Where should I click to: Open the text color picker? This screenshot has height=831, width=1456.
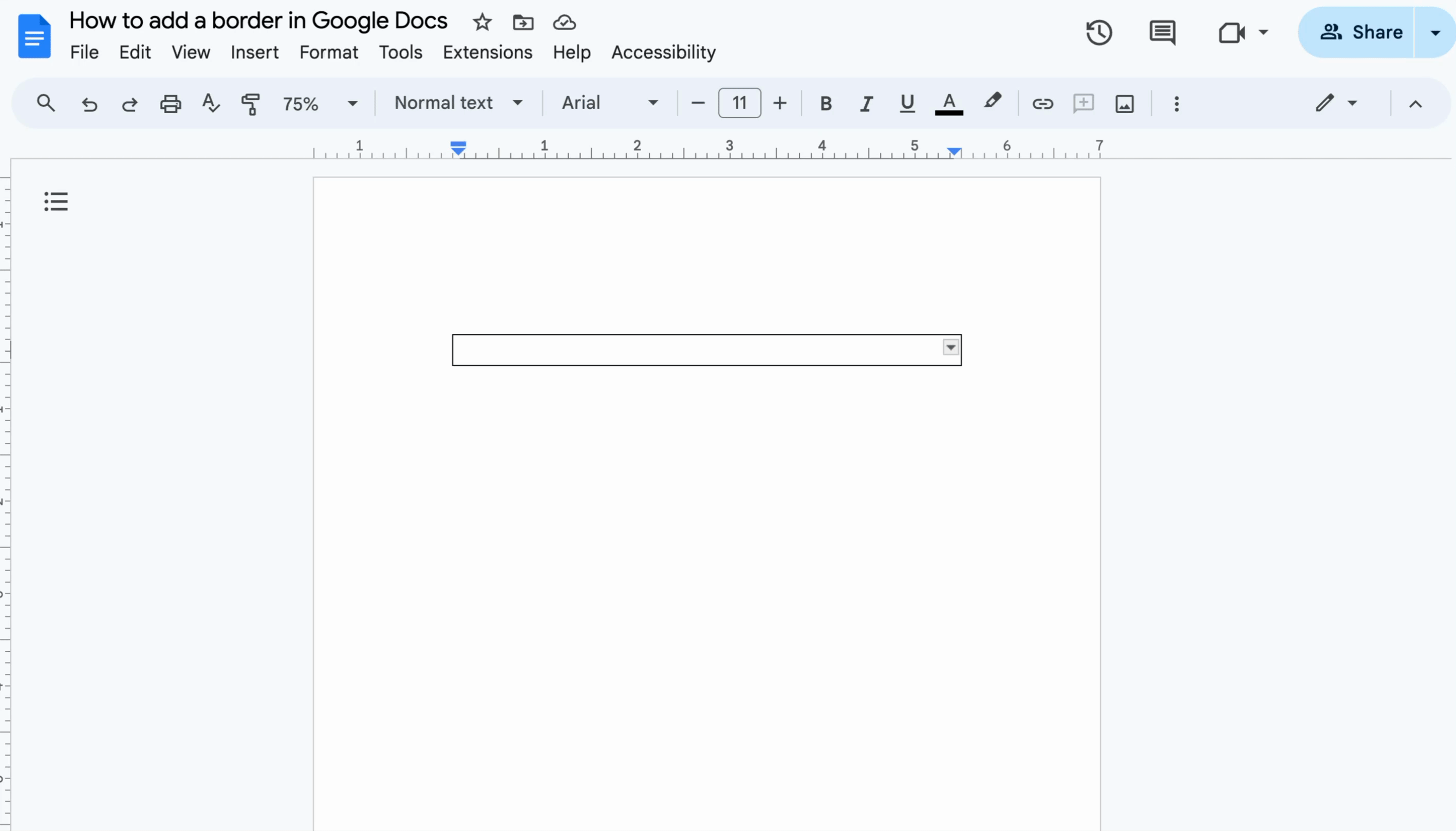pyautogui.click(x=948, y=104)
